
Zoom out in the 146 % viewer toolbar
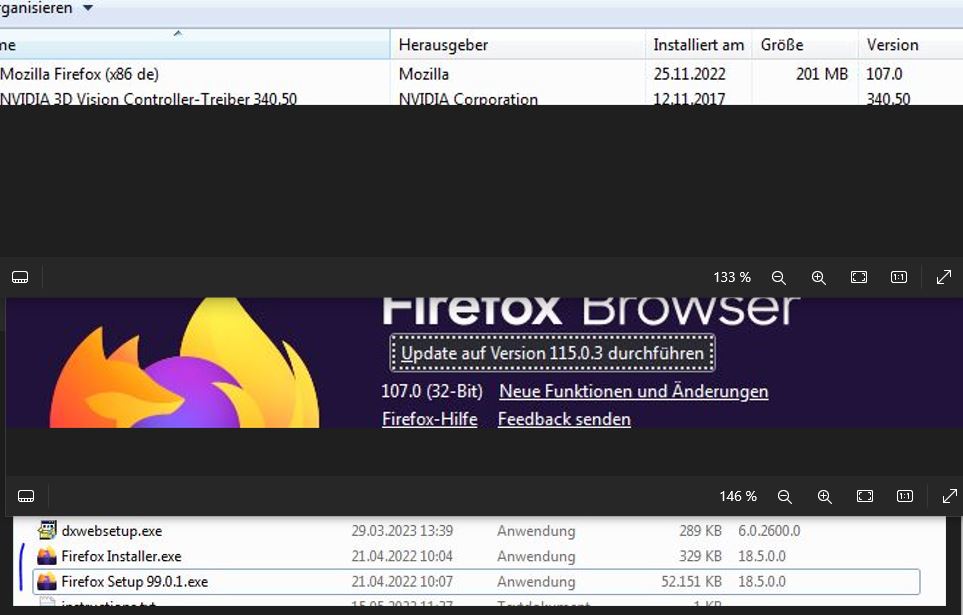pos(784,496)
